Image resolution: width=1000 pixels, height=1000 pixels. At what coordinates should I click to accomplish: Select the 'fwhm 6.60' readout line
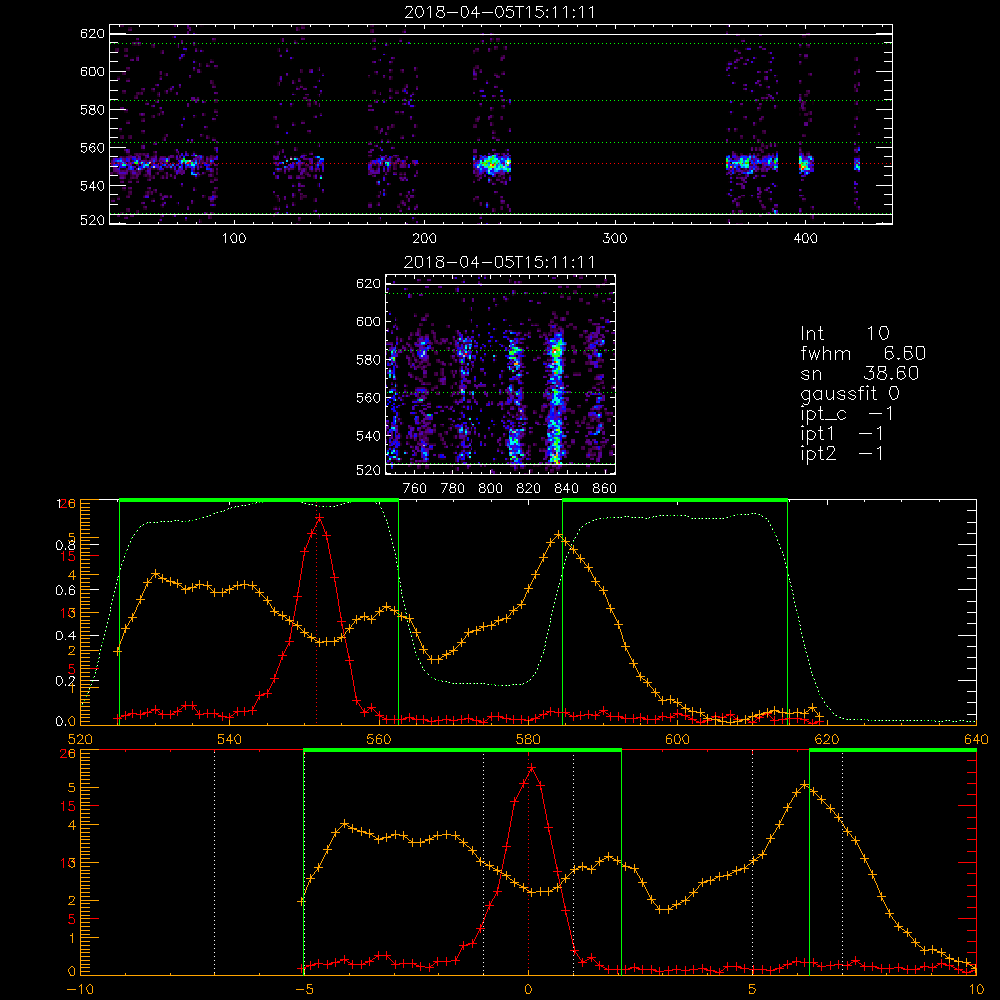(863, 353)
